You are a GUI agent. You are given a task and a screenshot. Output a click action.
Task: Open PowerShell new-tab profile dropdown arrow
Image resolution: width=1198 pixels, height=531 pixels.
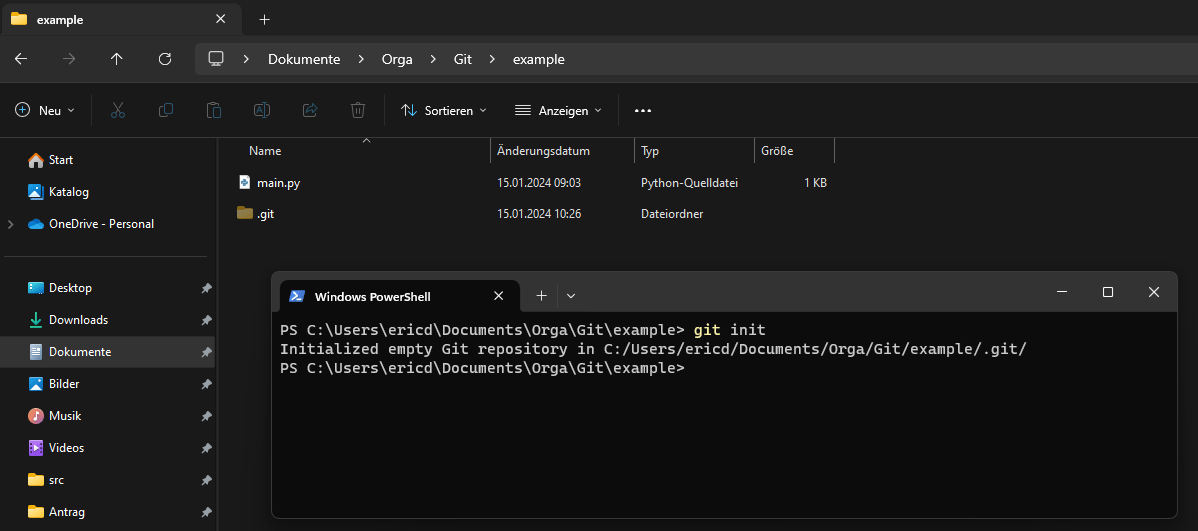[571, 296]
